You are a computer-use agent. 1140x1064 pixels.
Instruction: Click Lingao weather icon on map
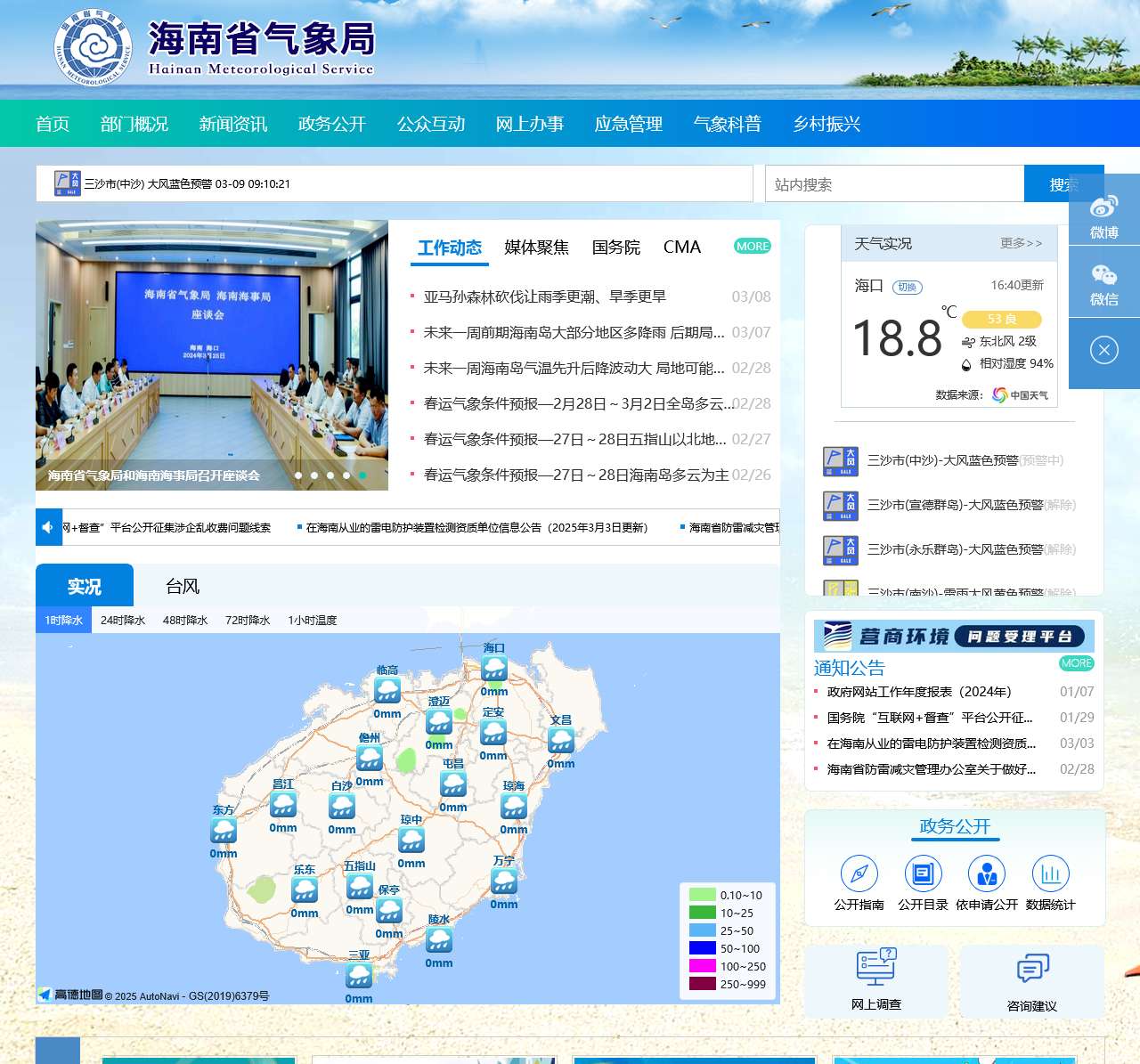[387, 690]
